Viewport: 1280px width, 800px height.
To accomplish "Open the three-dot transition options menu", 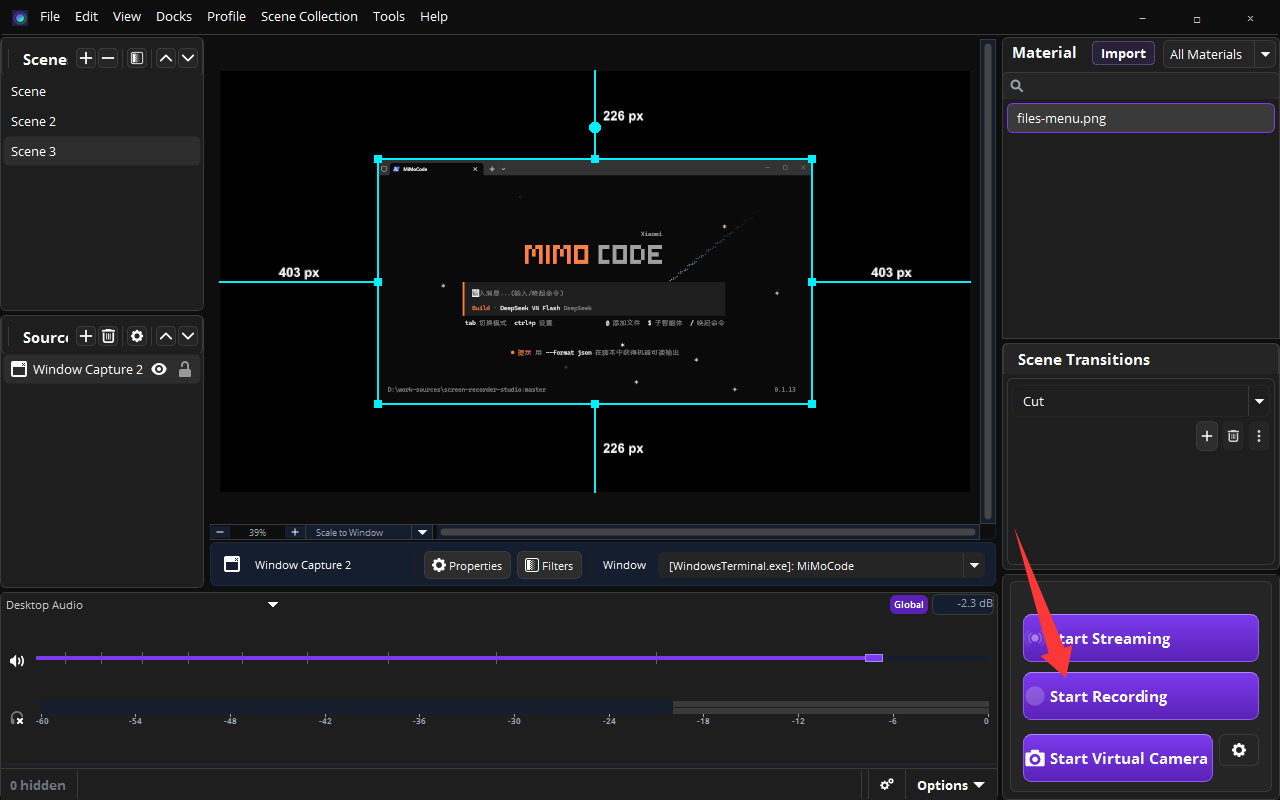I will pos(1259,436).
